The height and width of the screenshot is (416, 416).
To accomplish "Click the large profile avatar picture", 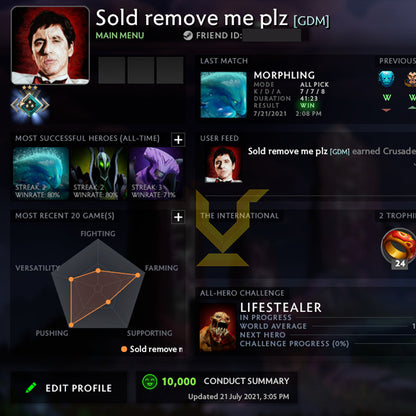I will pyautogui.click(x=50, y=45).
